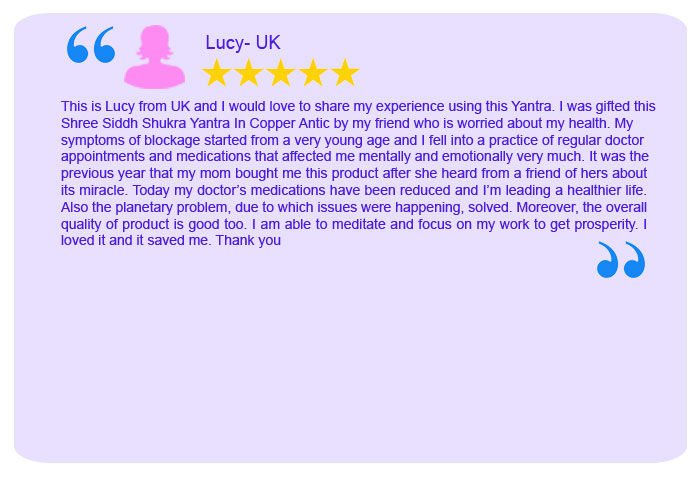Select the fourth yellow rating star
Viewport: 700px width, 477px height.
pyautogui.click(x=313, y=73)
